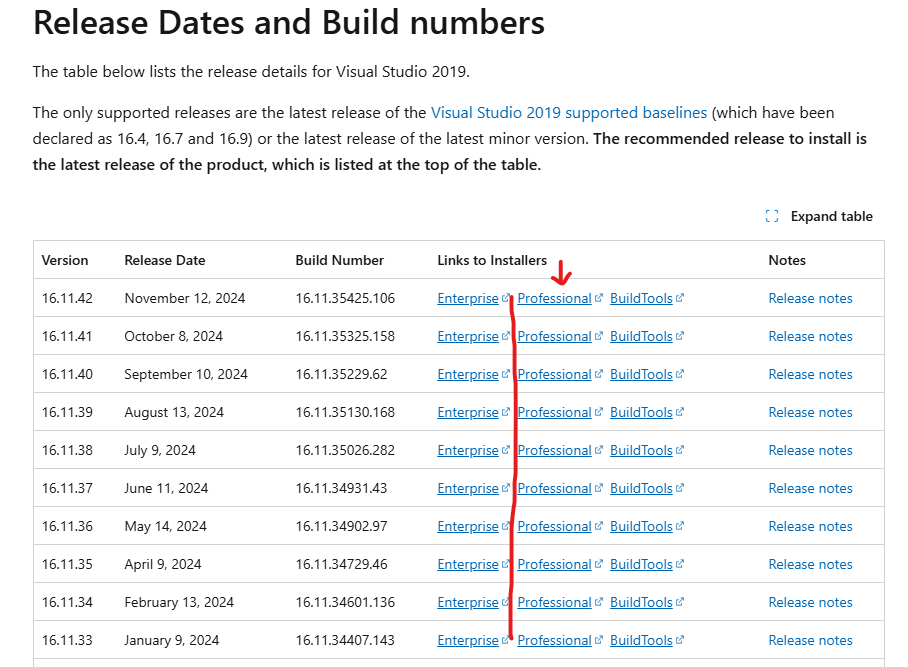Click the Release Dates and Build numbers heading
The width and height of the screenshot is (908, 667).
pyautogui.click(x=288, y=23)
